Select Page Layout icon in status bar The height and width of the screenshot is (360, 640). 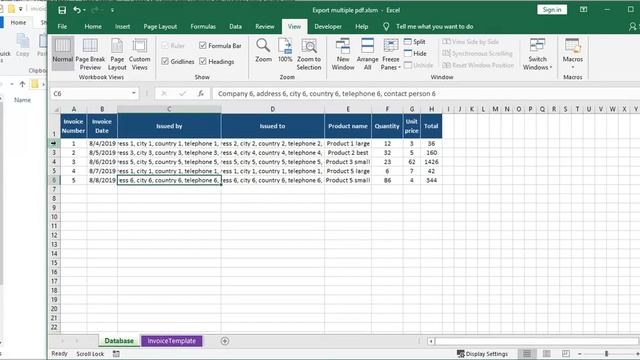coord(547,354)
